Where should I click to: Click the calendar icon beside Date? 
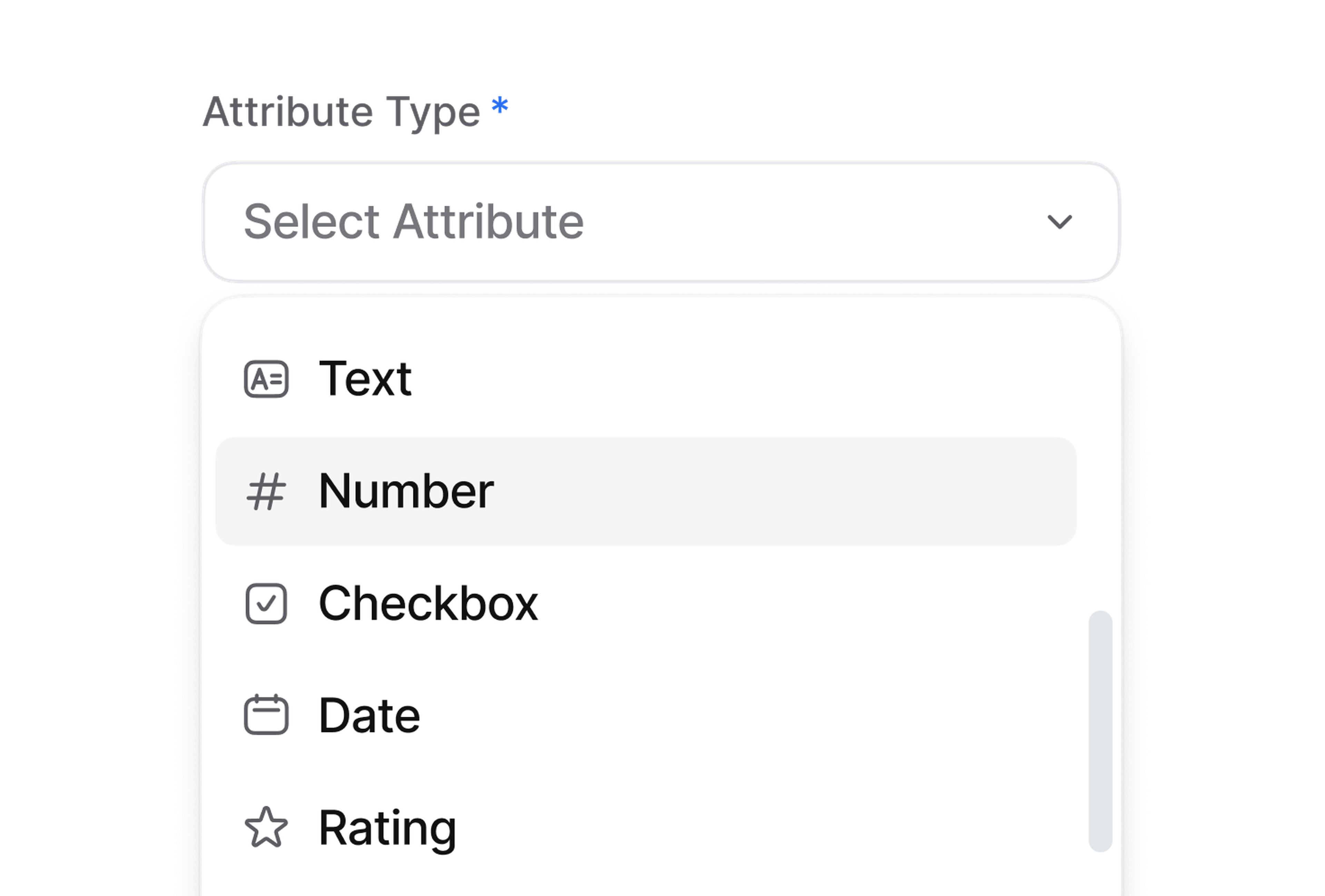266,715
